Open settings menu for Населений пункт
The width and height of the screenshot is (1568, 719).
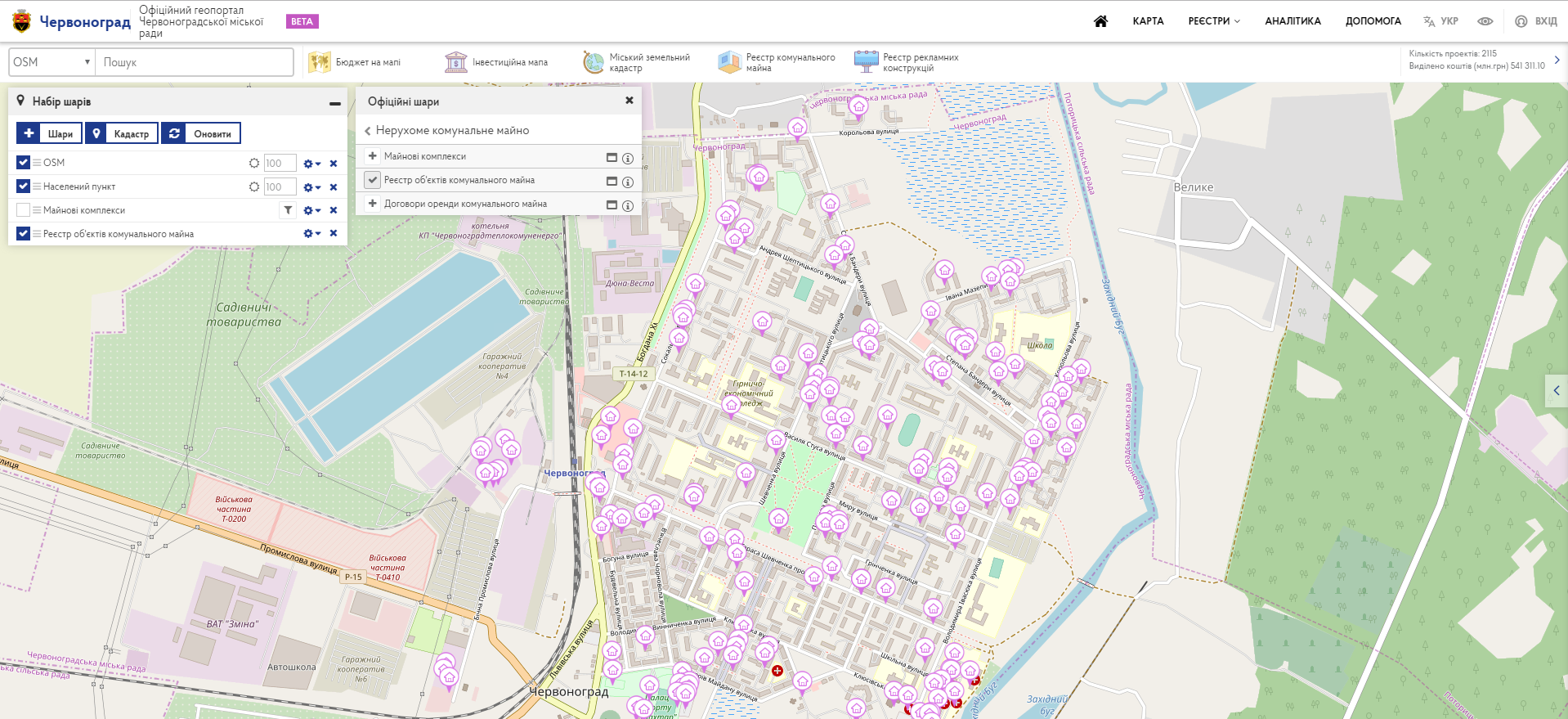point(312,187)
